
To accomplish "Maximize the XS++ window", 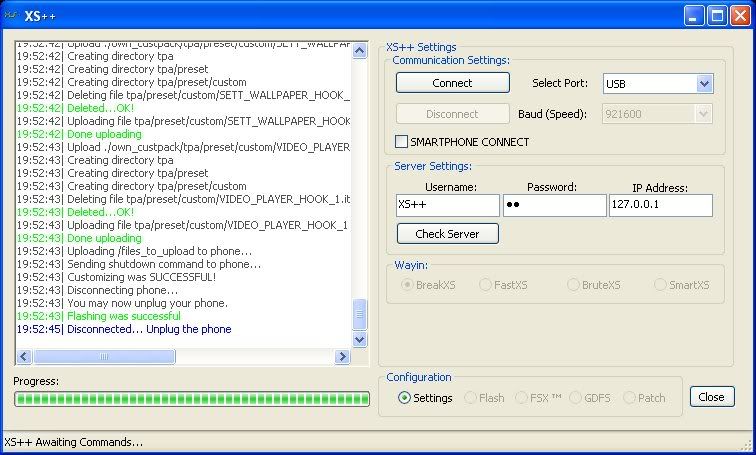I will tap(716, 15).
